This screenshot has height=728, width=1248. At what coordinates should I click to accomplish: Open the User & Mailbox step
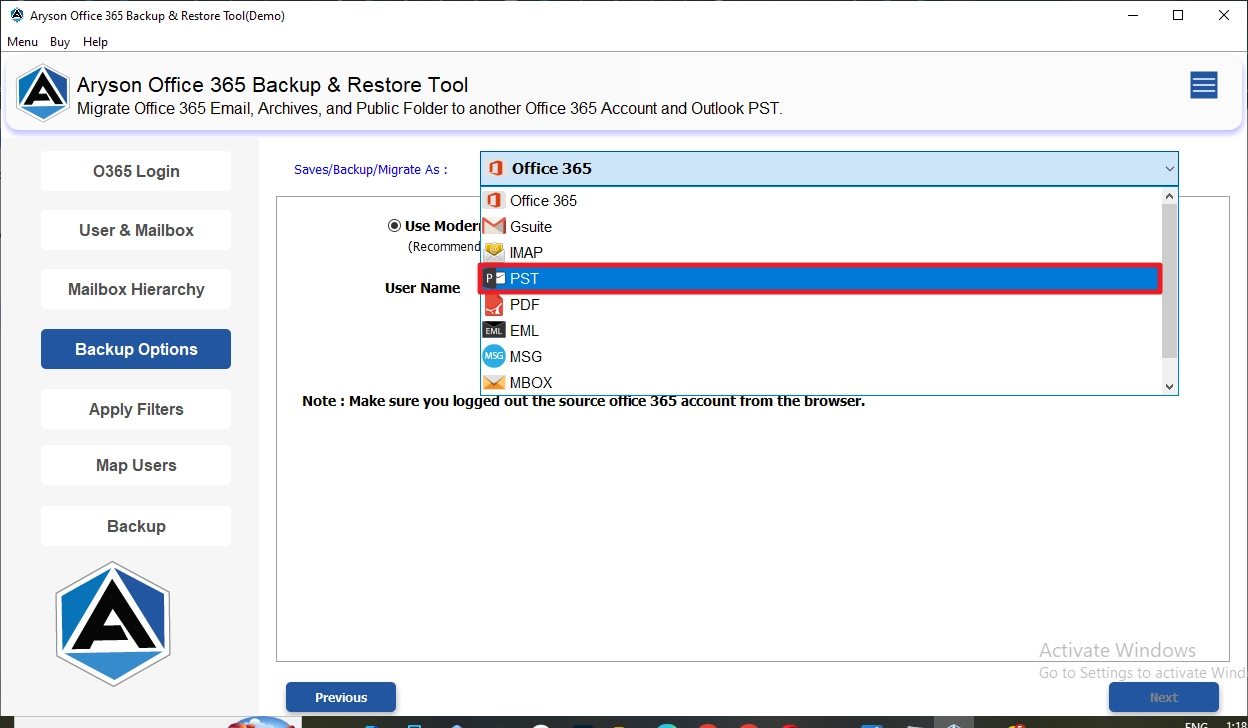pyautogui.click(x=136, y=230)
